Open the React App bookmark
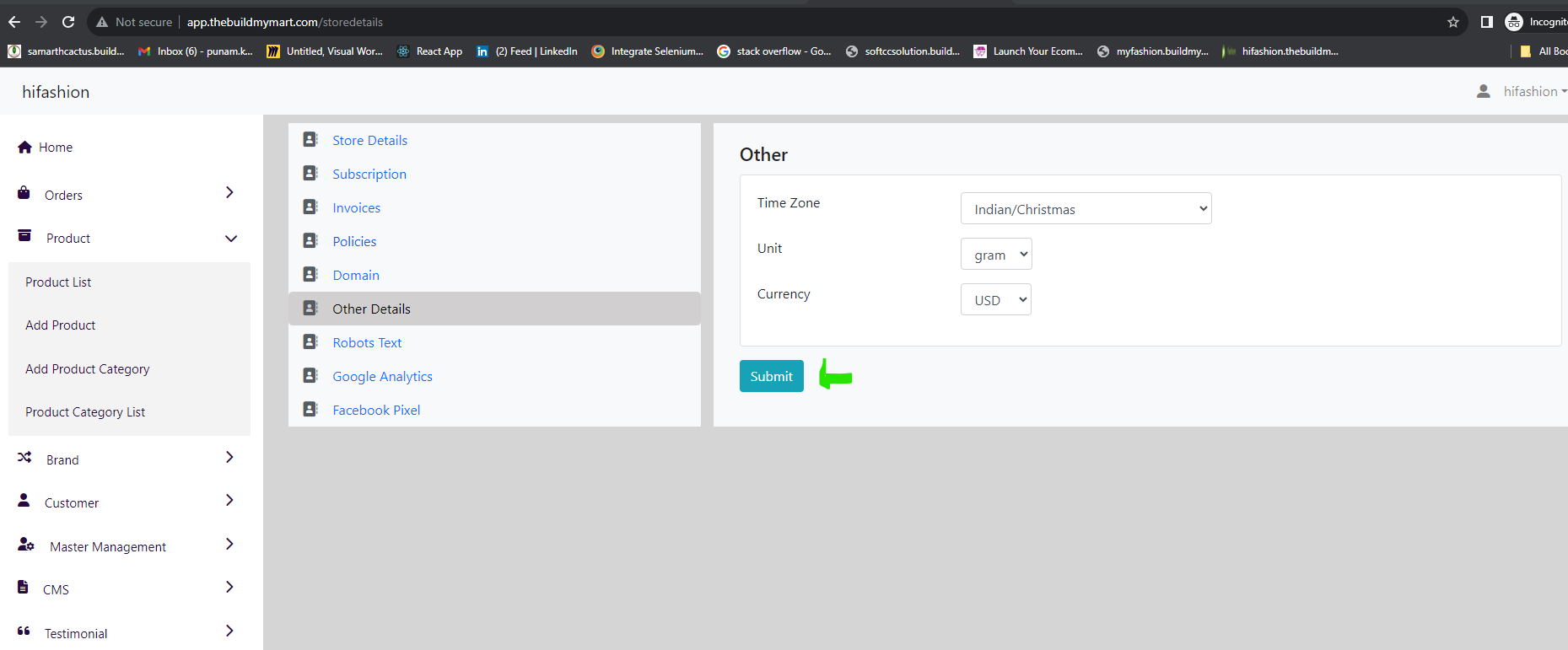The image size is (1568, 650). (430, 51)
